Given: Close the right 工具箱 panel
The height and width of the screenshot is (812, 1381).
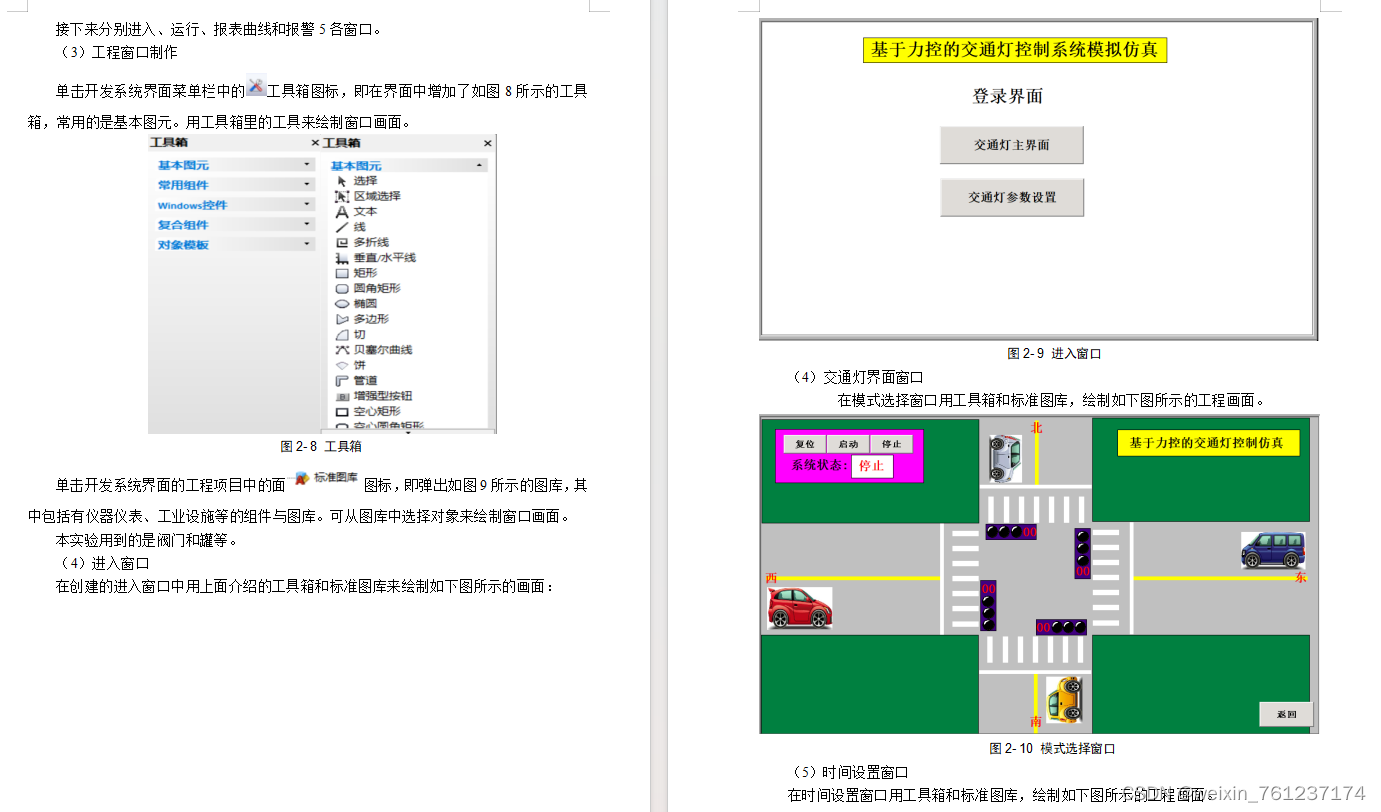Looking at the screenshot, I should coord(488,144).
